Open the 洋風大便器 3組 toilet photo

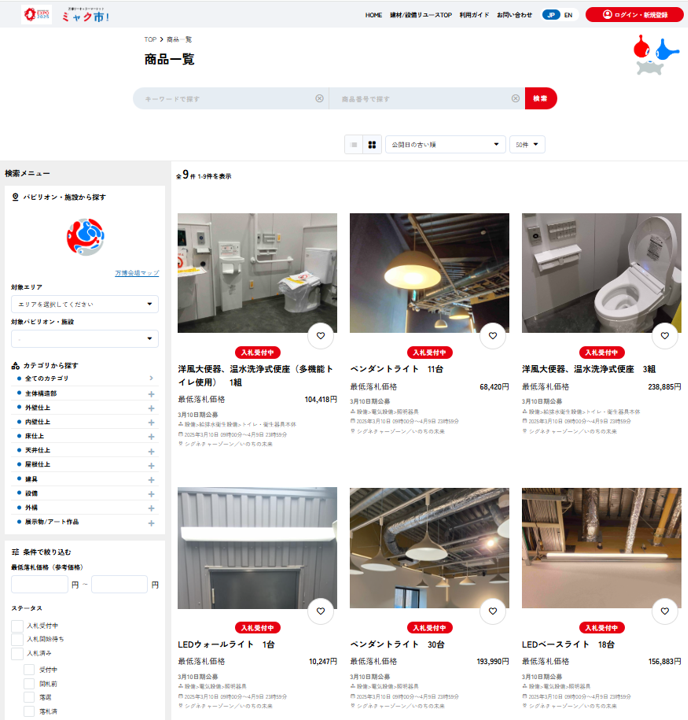point(602,273)
